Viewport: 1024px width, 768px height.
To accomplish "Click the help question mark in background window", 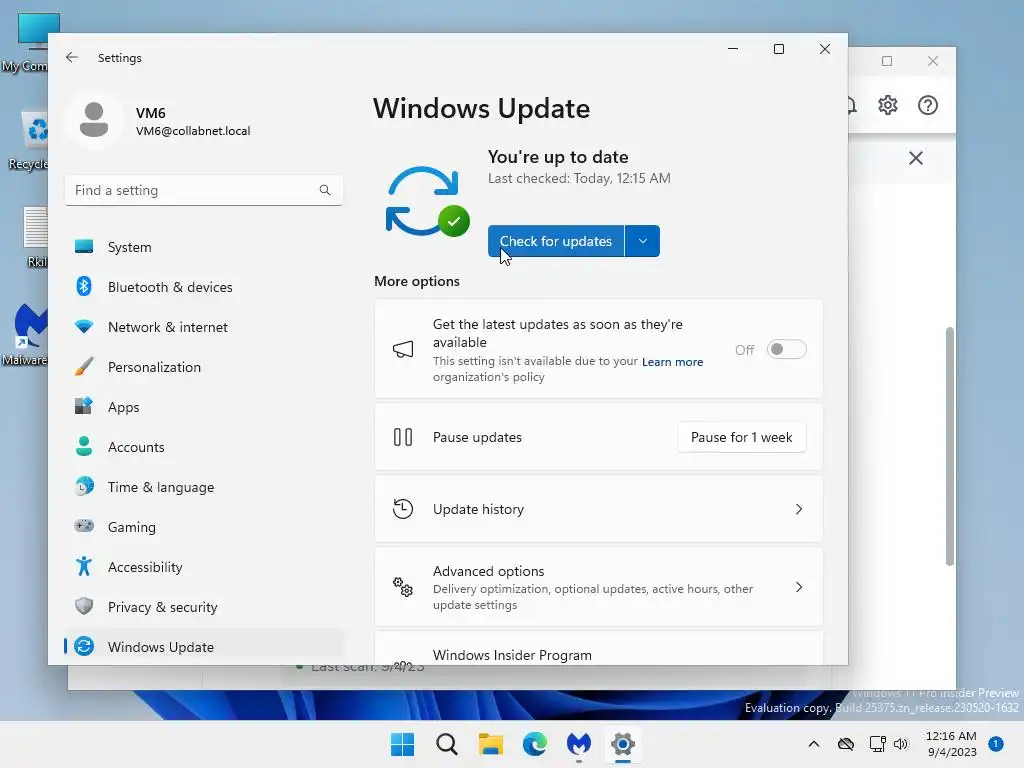I will 927,105.
